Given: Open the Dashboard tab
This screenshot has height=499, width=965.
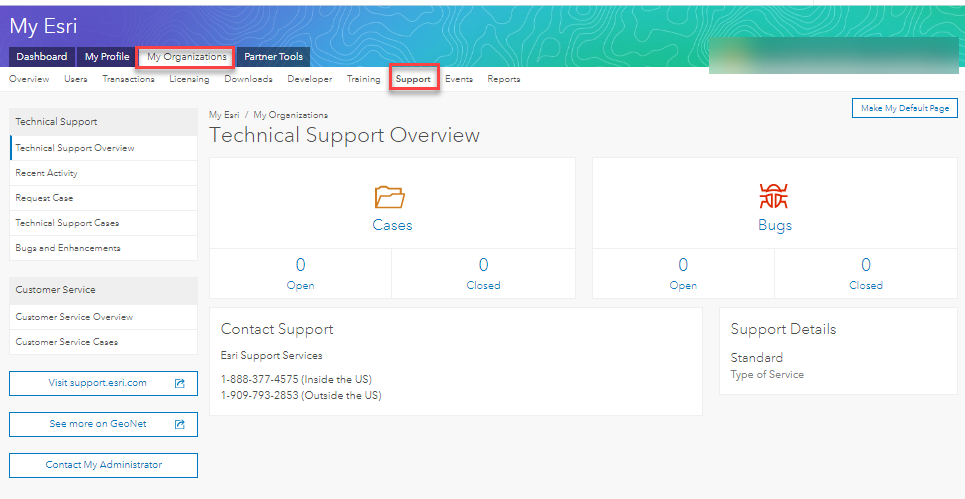Looking at the screenshot, I should click(42, 57).
